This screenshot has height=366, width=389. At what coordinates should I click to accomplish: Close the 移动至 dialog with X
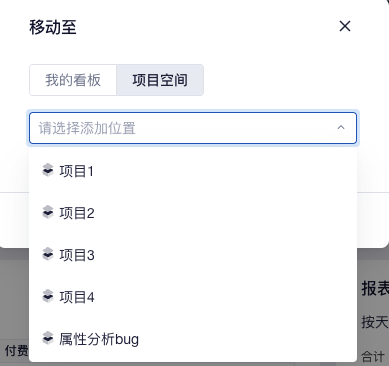pos(345,26)
